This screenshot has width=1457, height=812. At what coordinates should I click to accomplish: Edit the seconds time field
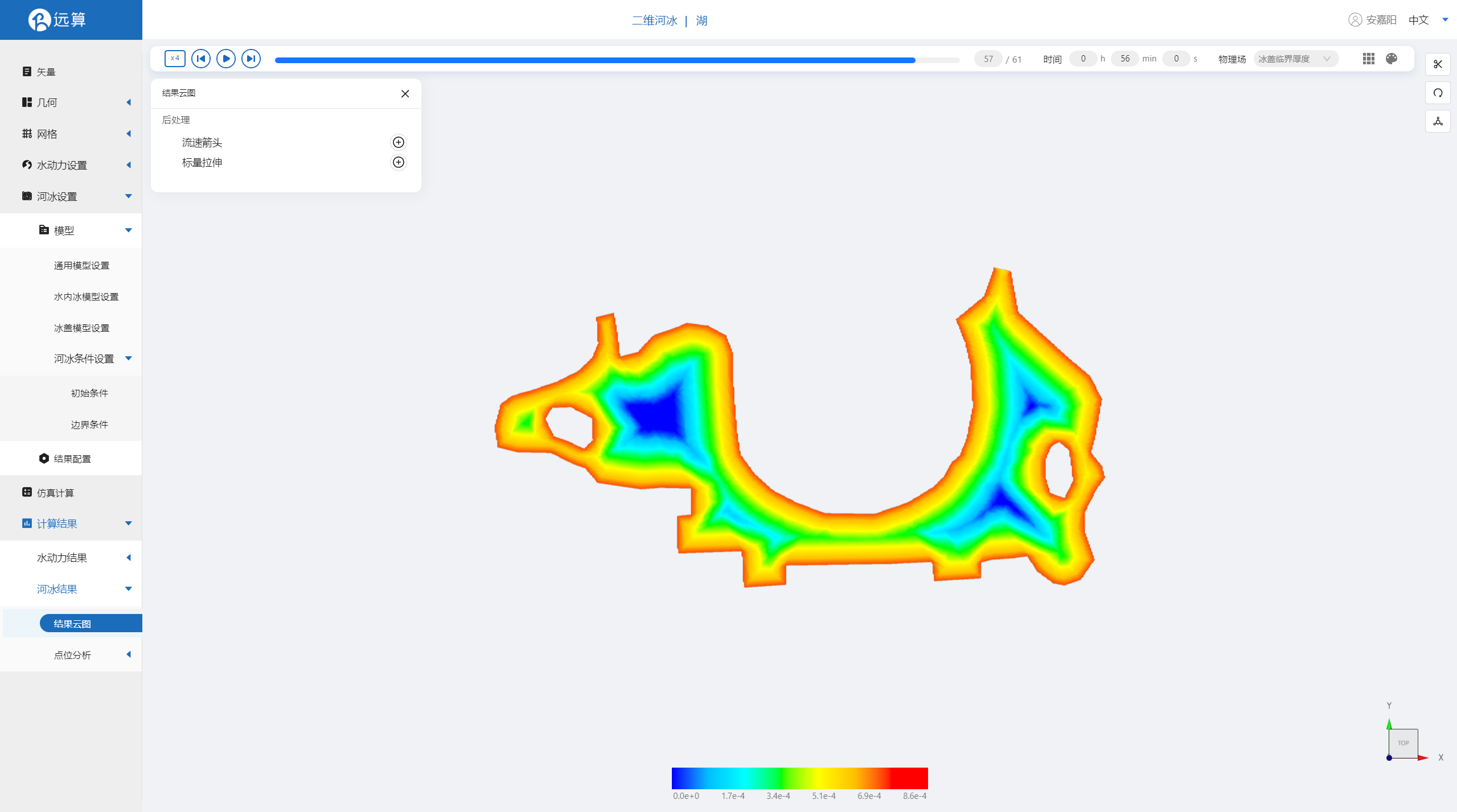1176,59
